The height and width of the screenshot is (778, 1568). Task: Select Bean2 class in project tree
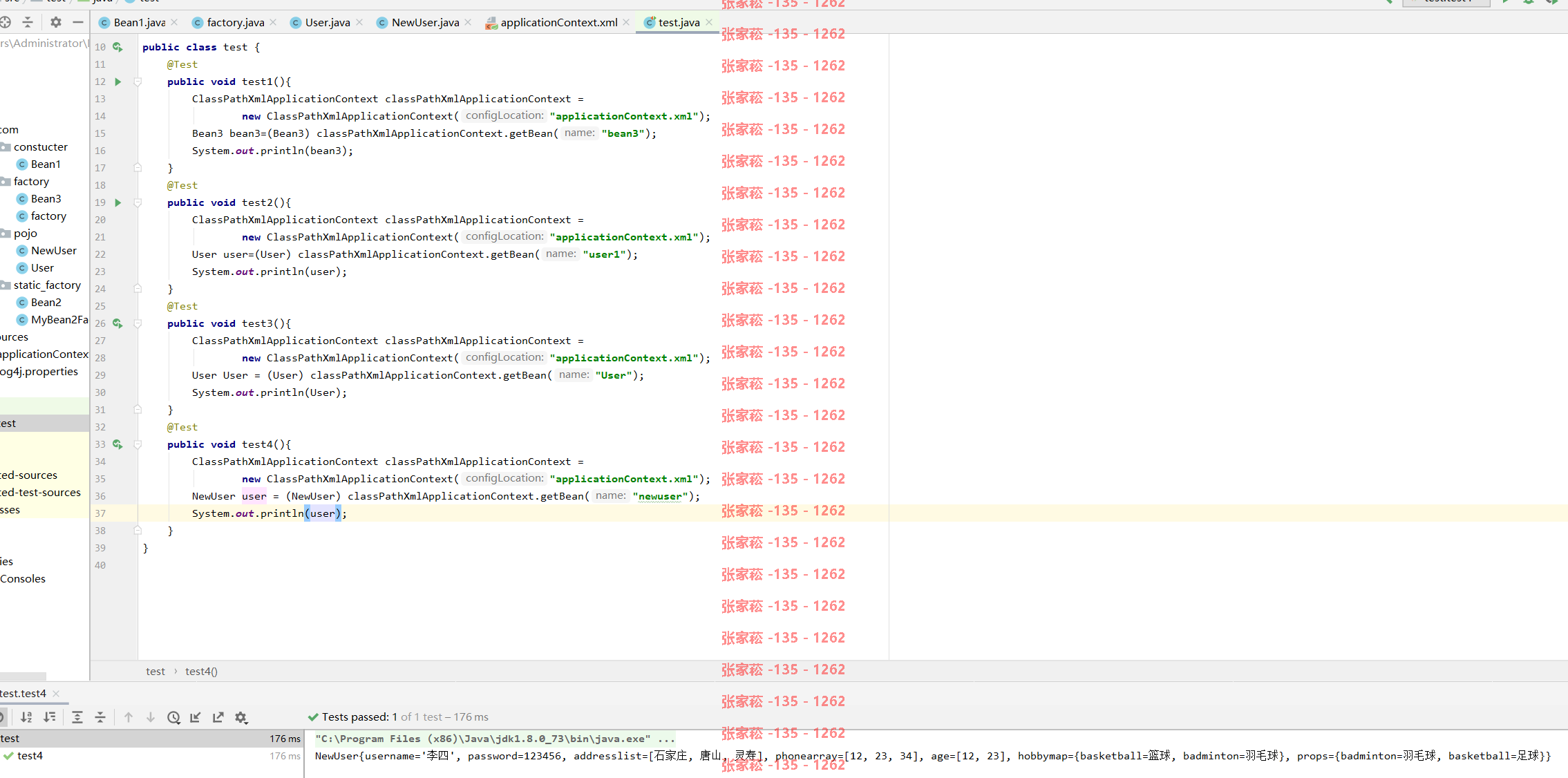coord(46,303)
